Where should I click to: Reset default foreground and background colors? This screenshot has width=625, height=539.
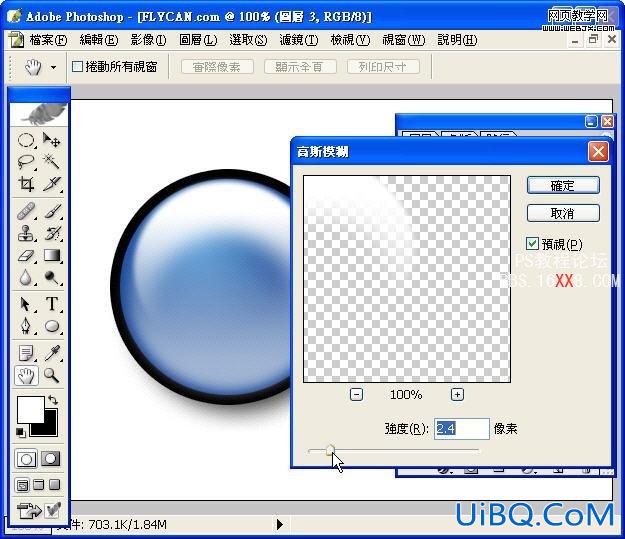pos(20,432)
